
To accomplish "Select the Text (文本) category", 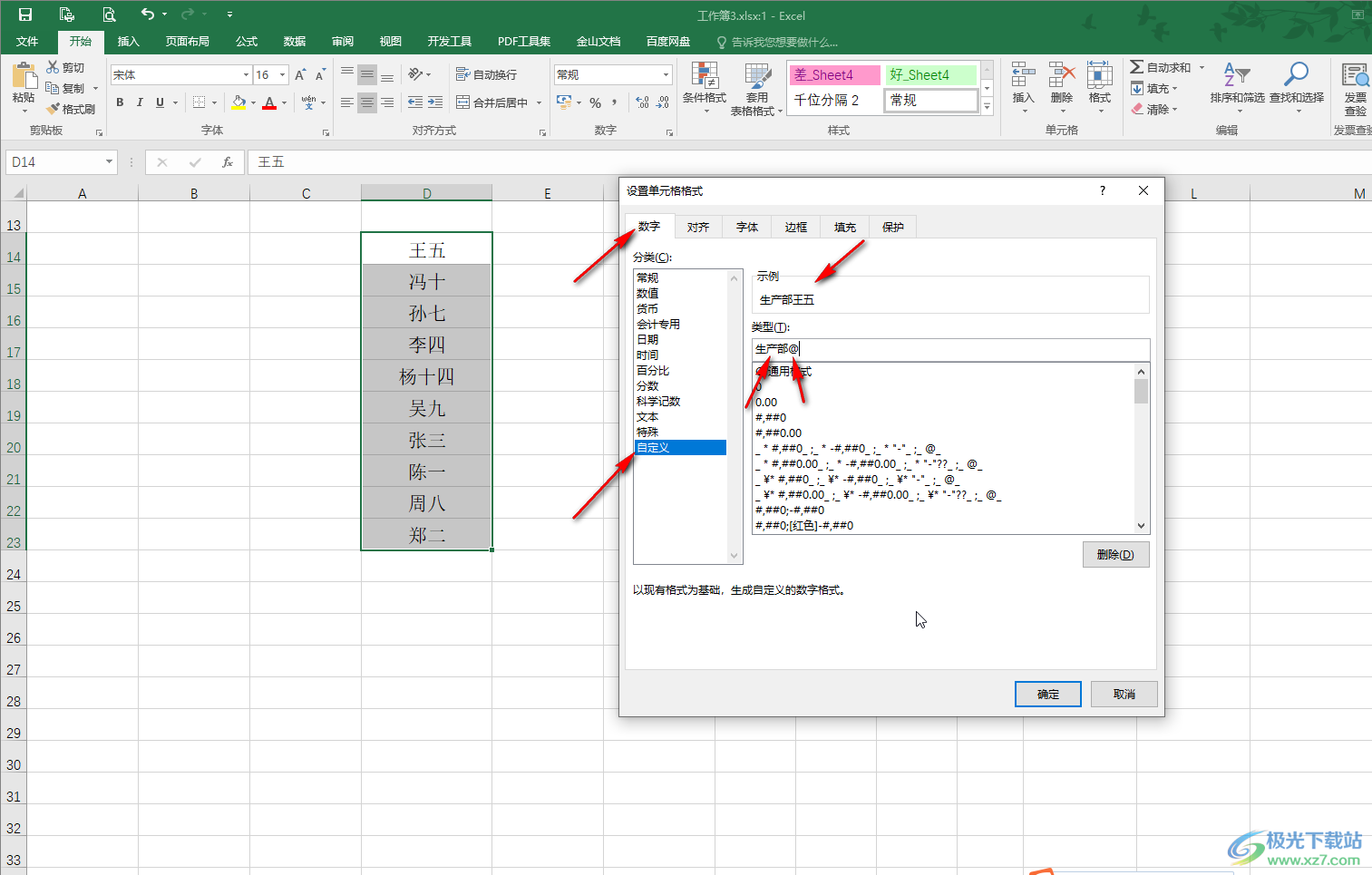I will pyautogui.click(x=647, y=416).
